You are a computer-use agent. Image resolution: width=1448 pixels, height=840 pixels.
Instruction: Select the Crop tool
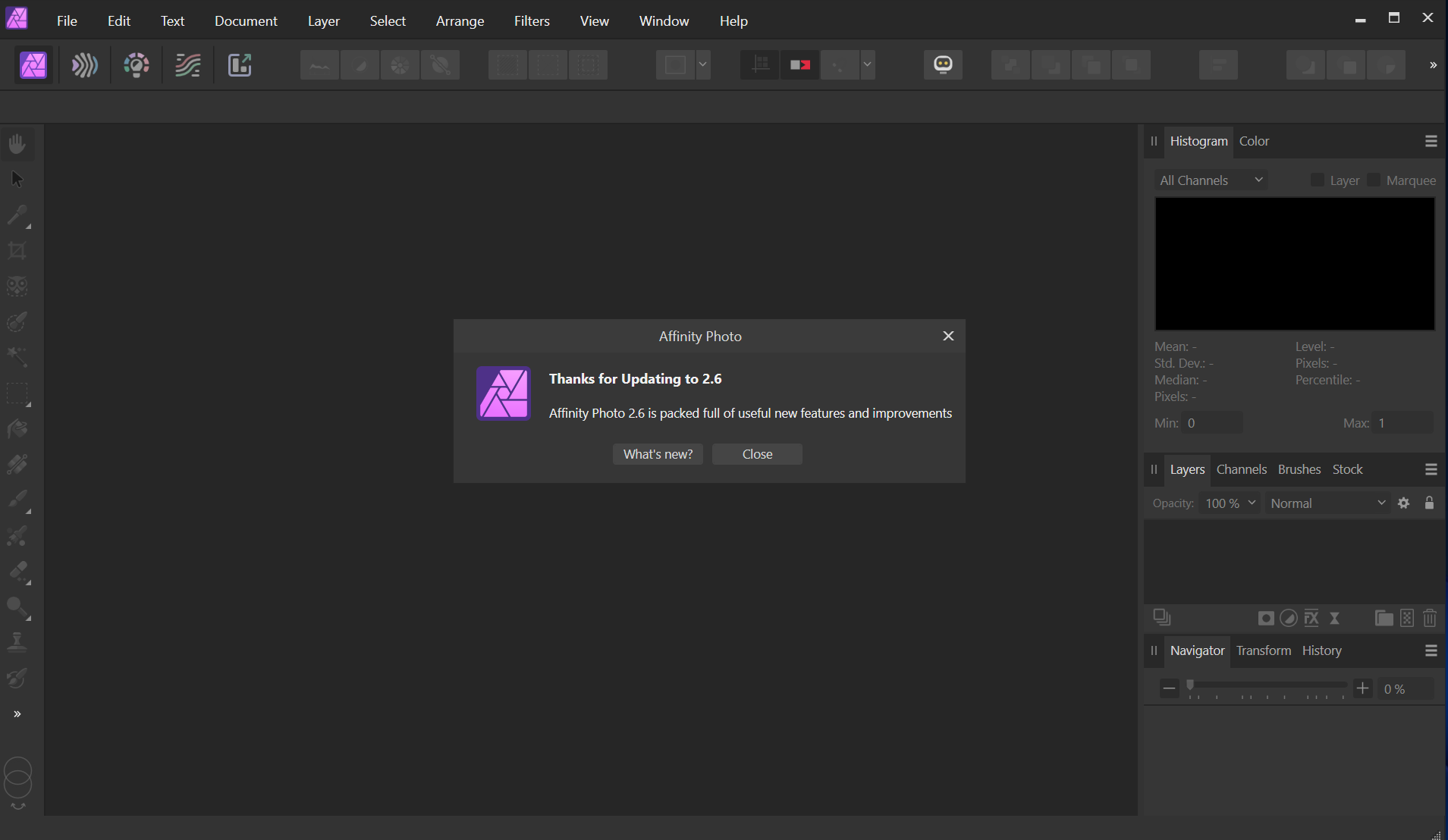point(17,251)
